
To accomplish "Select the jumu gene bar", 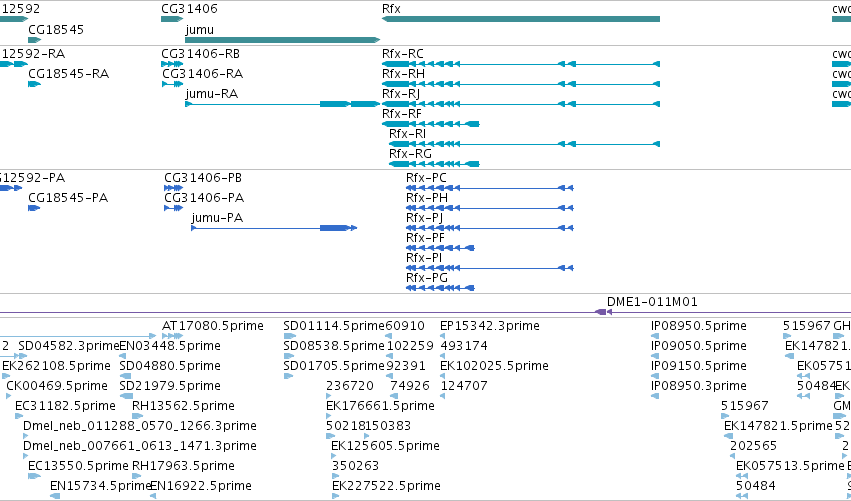I will click(282, 40).
